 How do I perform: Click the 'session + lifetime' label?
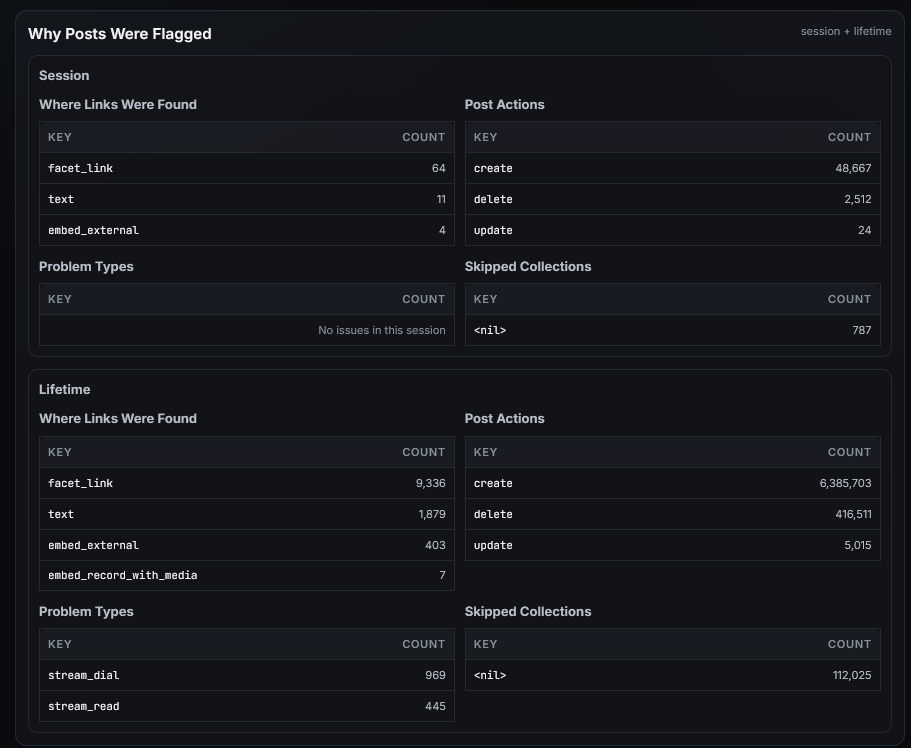[845, 31]
